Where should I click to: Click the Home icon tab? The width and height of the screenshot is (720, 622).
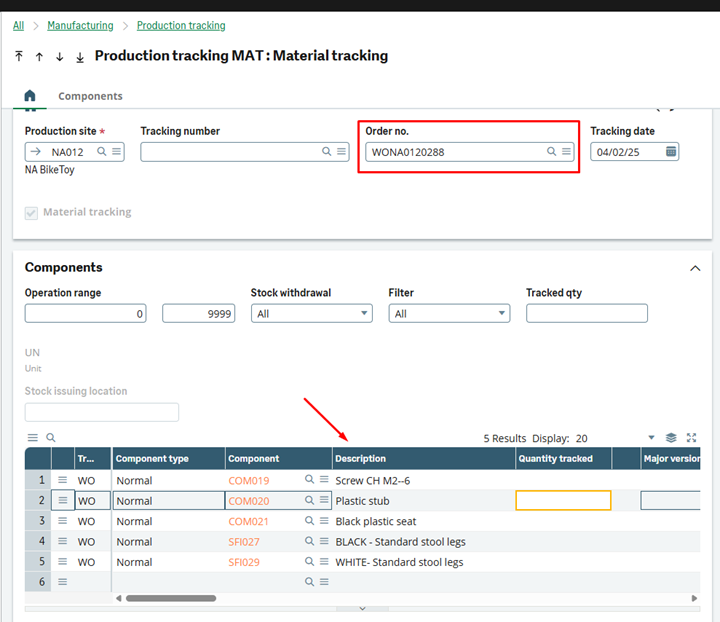[x=30, y=96]
